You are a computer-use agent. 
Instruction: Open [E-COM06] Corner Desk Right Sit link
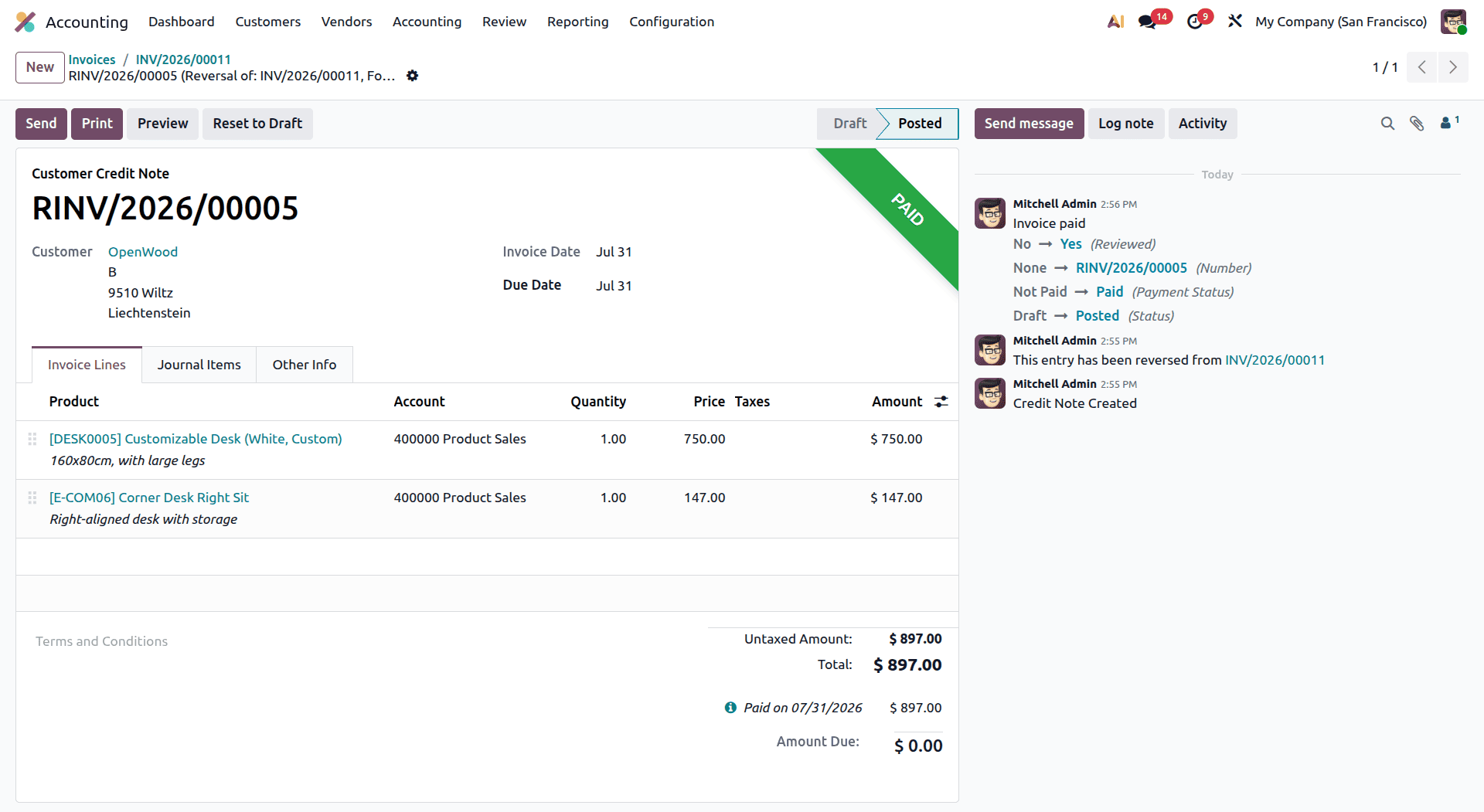[x=149, y=498]
